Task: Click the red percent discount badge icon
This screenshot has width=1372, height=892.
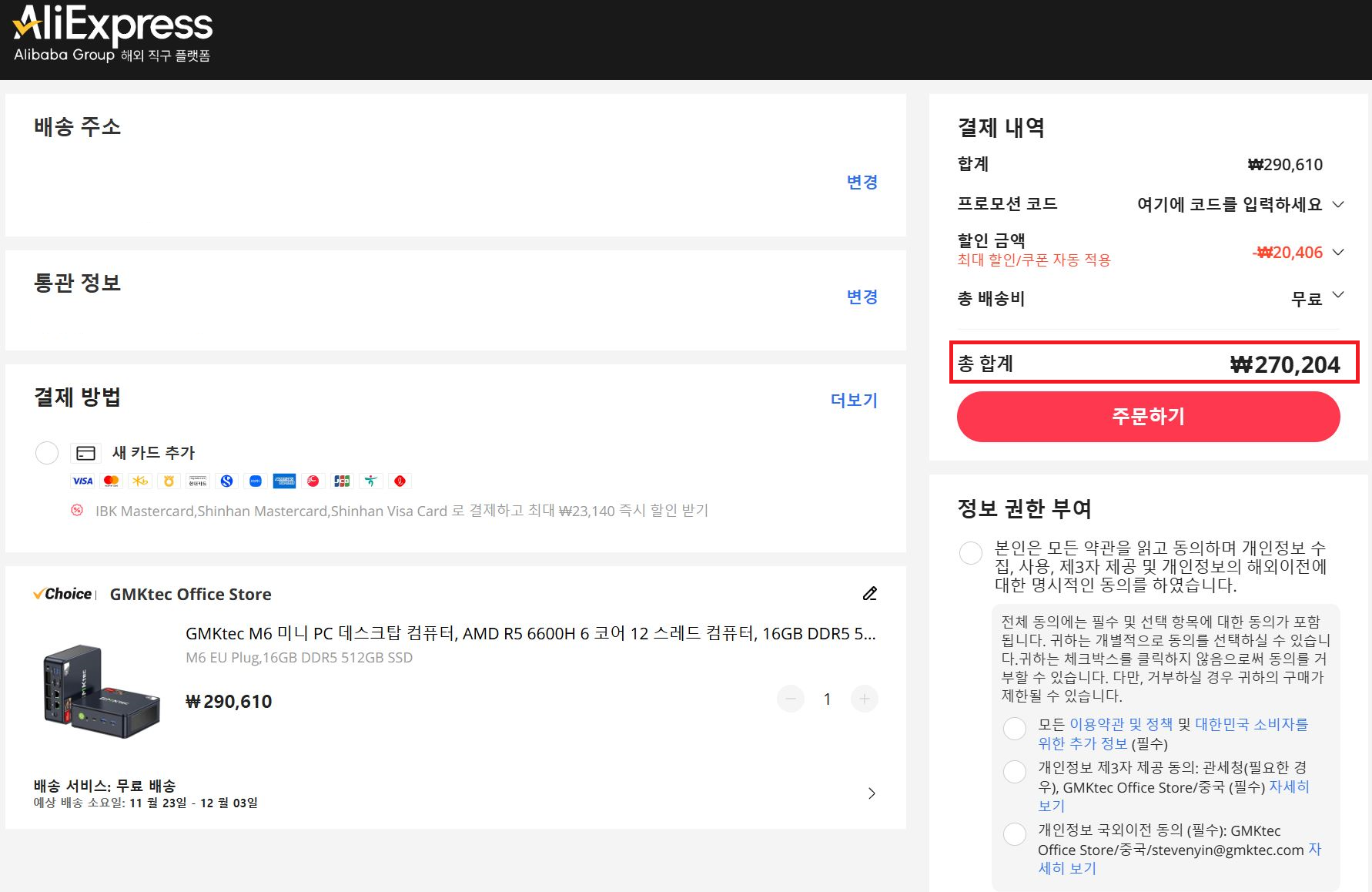Action: [x=77, y=510]
